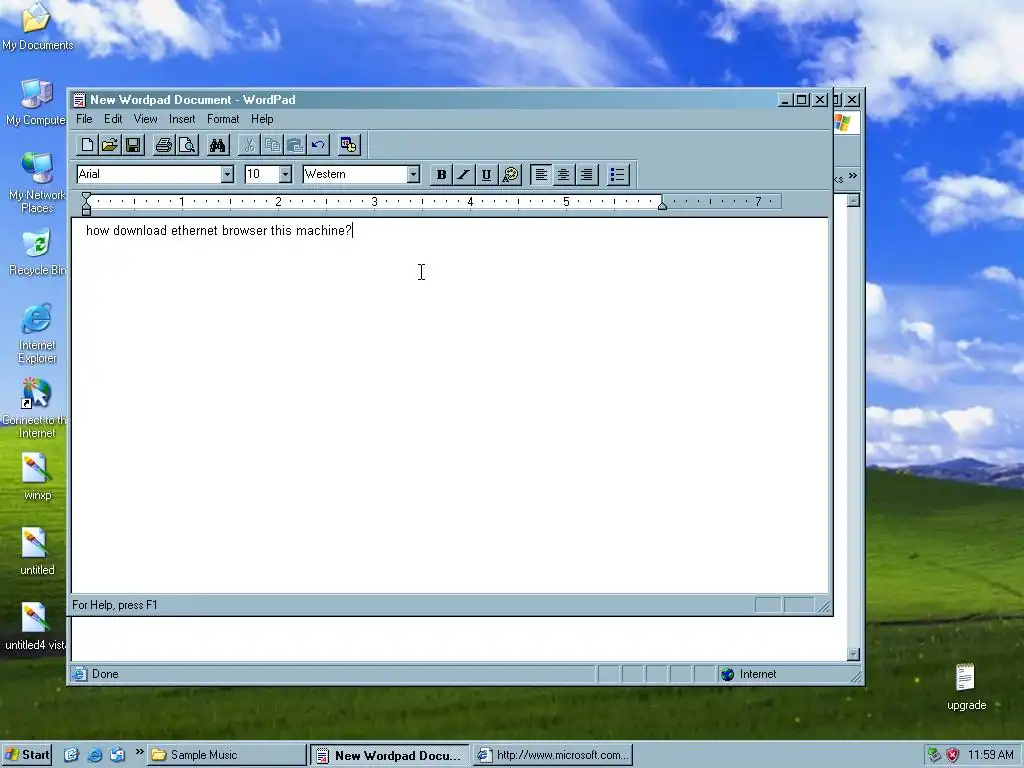The width and height of the screenshot is (1024, 768).
Task: Select My Computer desktop icon
Action: point(37,102)
